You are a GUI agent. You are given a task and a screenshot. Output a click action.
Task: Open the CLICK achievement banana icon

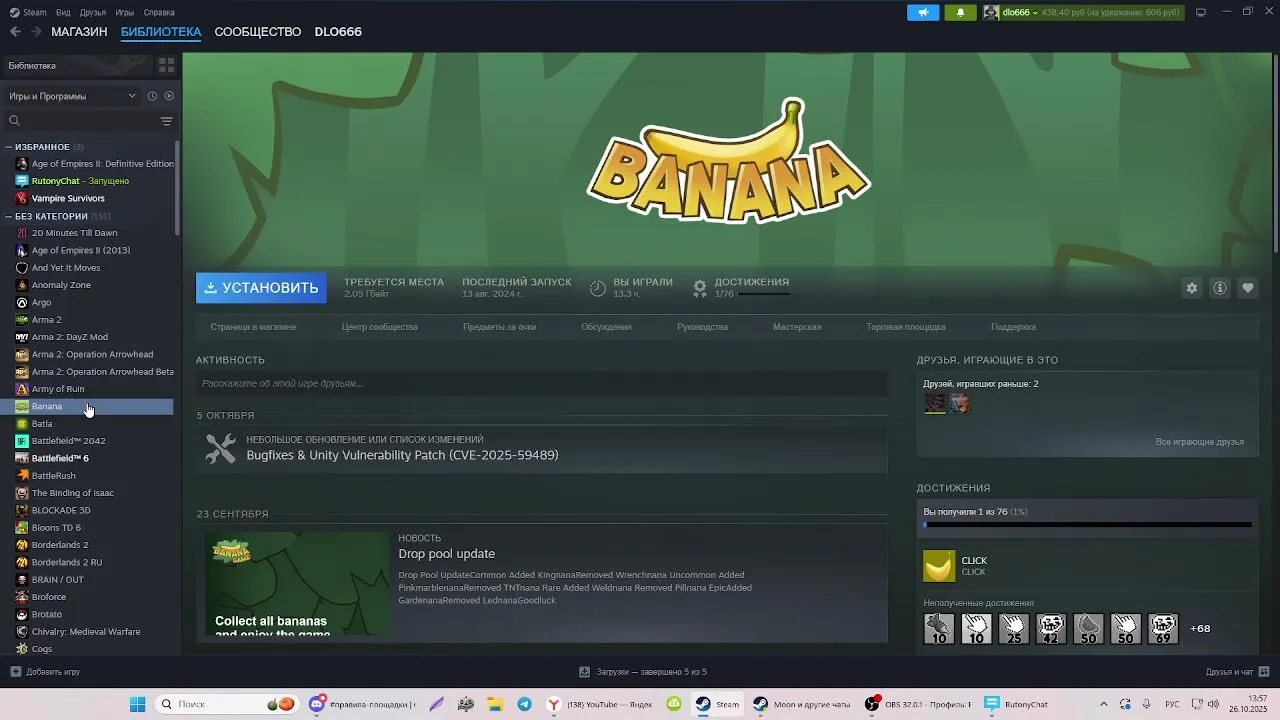(939, 566)
